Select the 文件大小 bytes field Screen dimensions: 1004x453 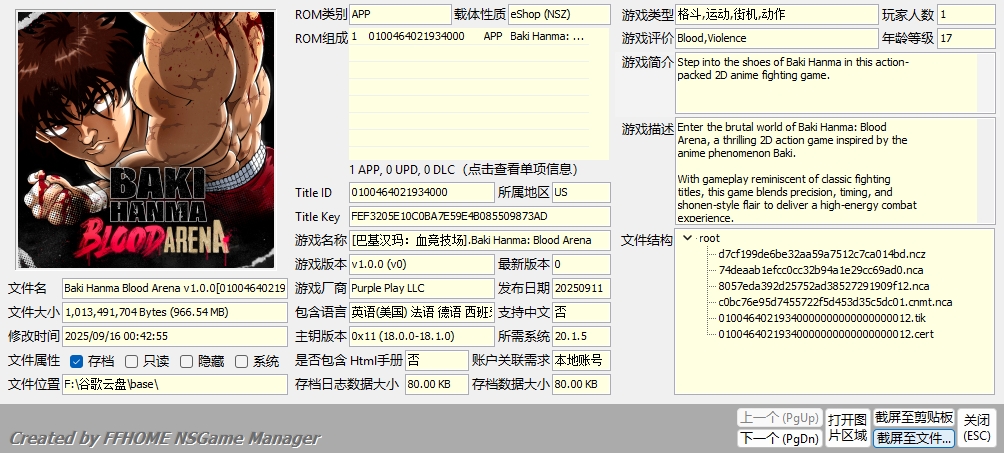point(175,312)
